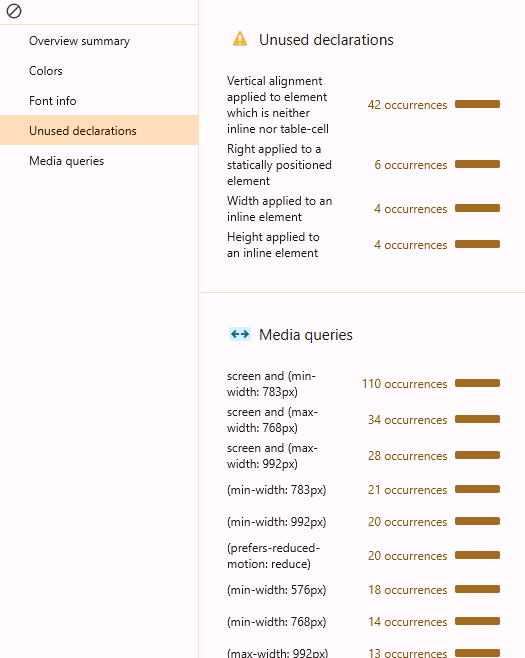The image size is (525, 658).
Task: Click the bar beside 18 occurrences
Action: point(477,589)
